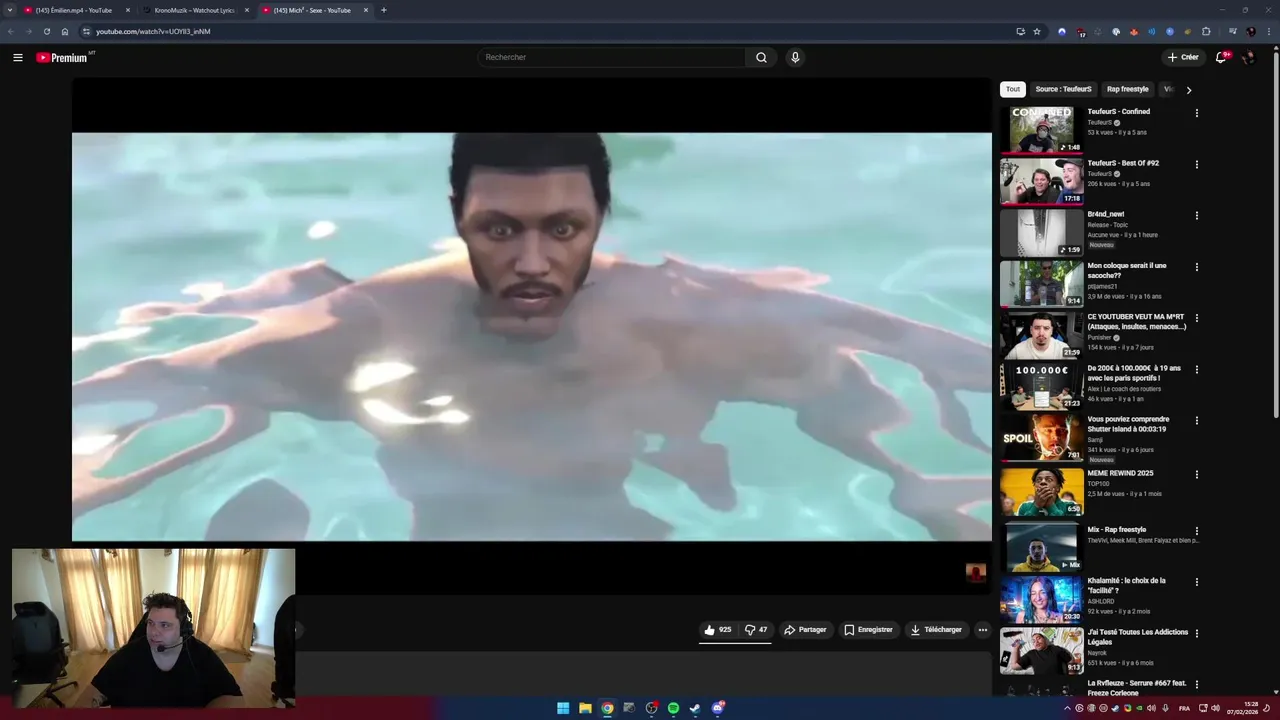Click the Partager share button
Screen dimensions: 1280x720
pos(805,630)
